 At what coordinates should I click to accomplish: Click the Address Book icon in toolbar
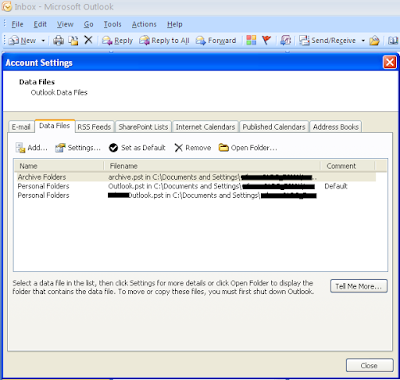[393, 41]
